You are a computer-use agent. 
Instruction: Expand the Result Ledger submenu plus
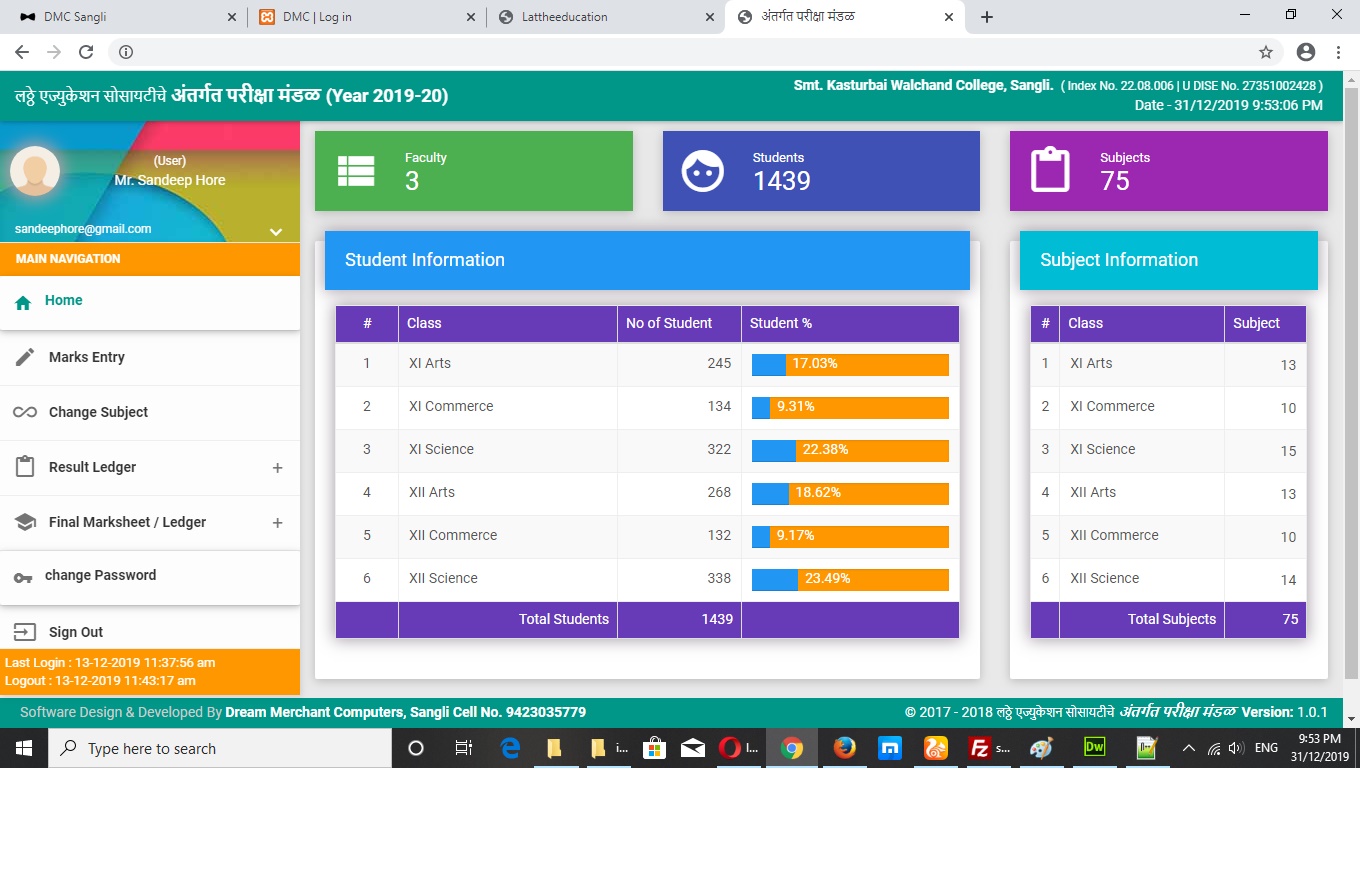point(277,468)
